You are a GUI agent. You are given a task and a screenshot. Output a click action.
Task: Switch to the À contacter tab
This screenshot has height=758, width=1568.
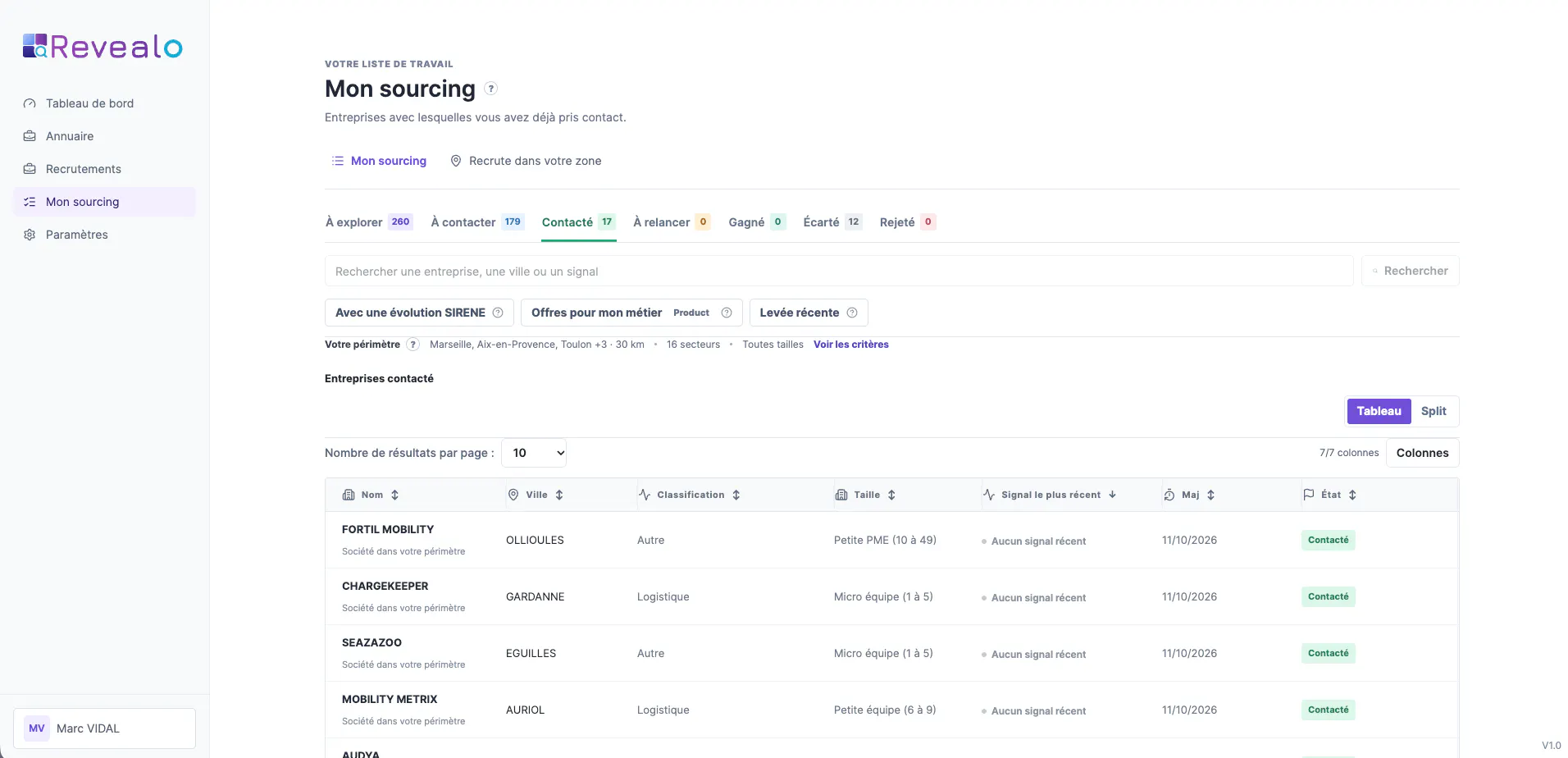tap(477, 222)
